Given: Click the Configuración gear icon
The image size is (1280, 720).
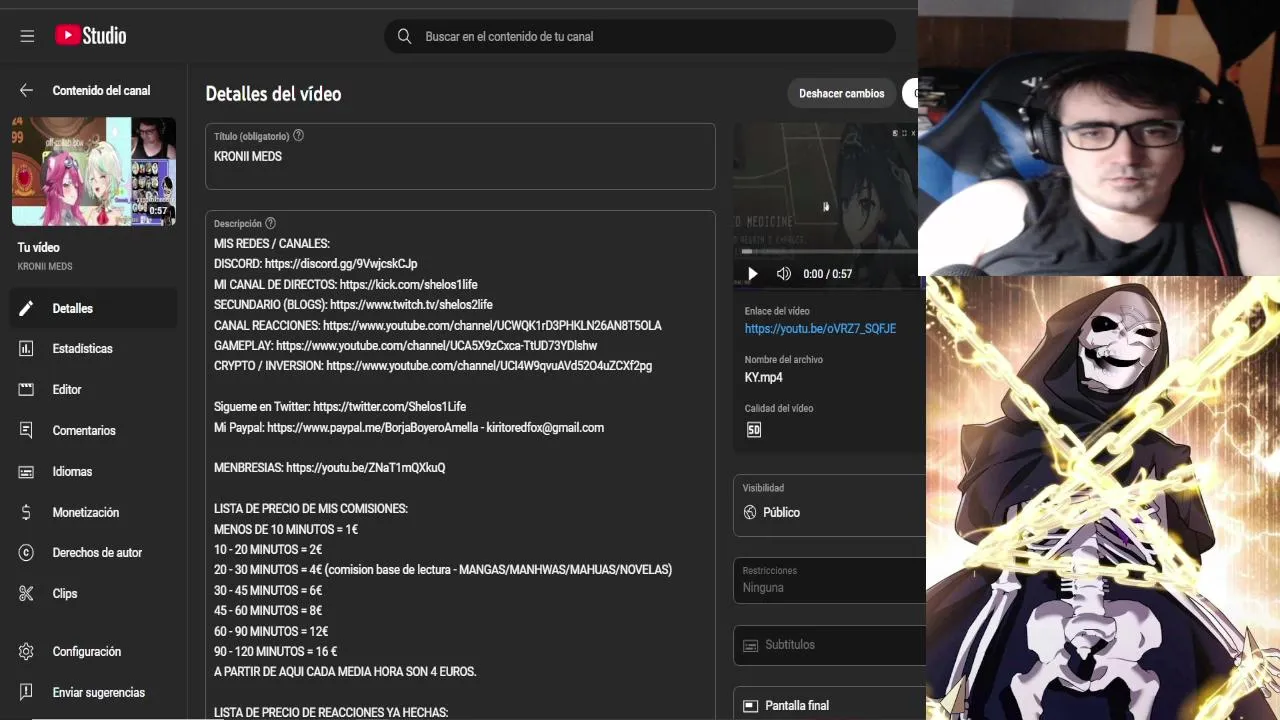Looking at the screenshot, I should click(x=27, y=651).
